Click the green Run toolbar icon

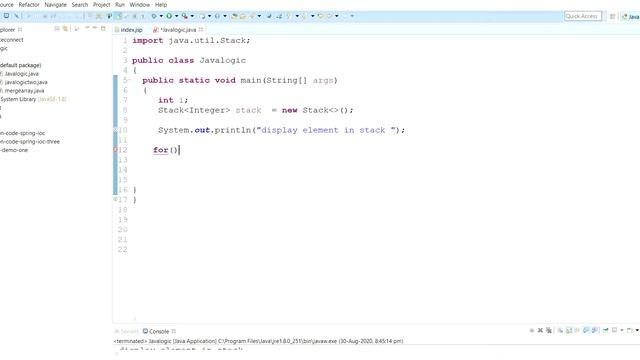pyautogui.click(x=169, y=16)
